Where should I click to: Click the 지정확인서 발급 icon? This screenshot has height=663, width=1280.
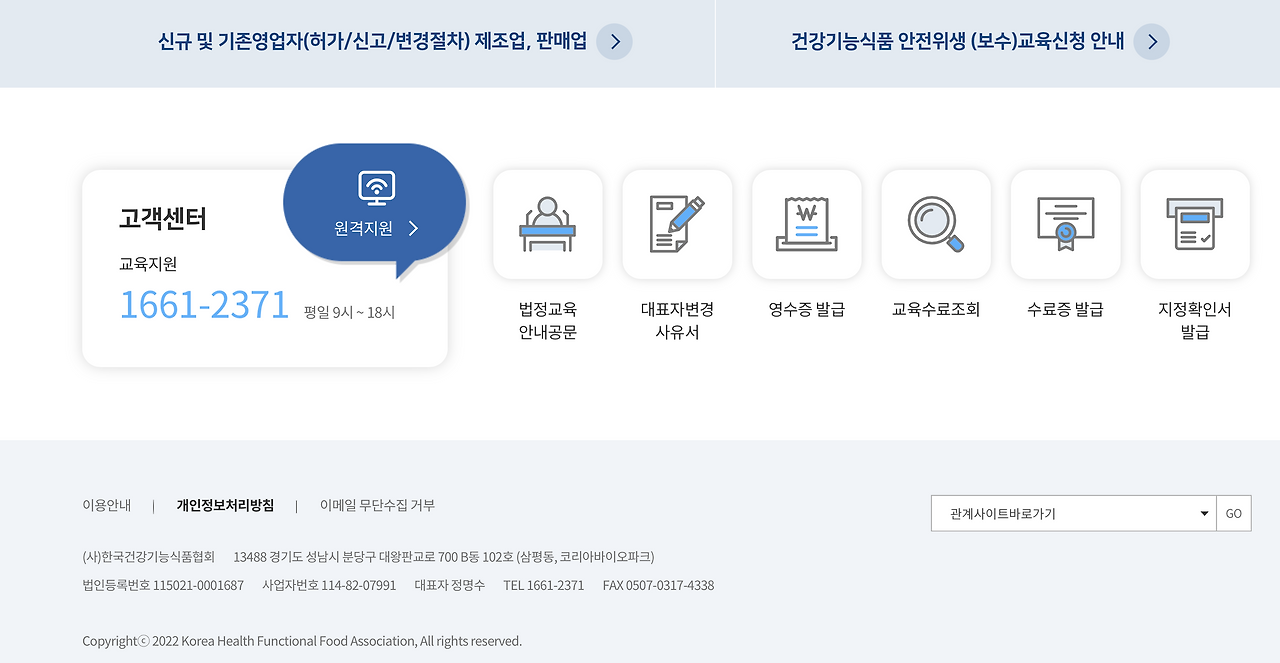click(x=1194, y=224)
